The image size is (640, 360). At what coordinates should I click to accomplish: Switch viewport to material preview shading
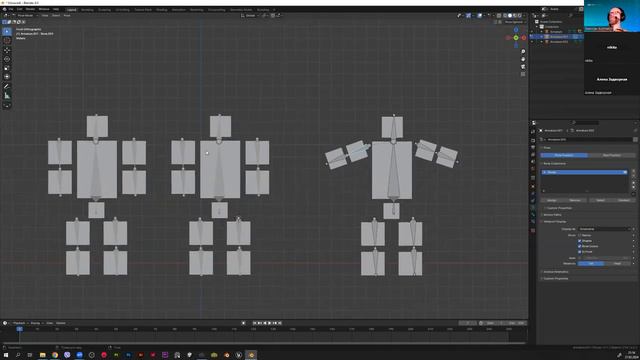coord(515,16)
